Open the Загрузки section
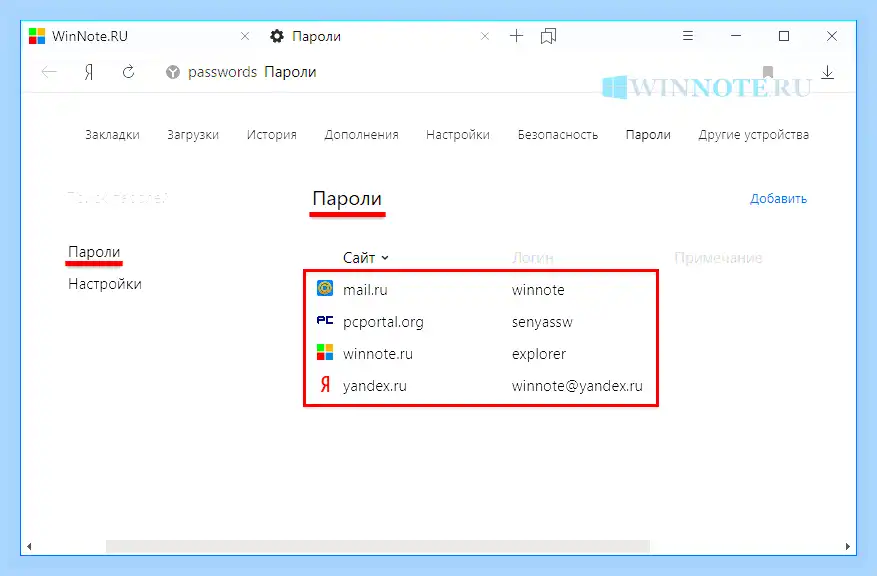 193,135
